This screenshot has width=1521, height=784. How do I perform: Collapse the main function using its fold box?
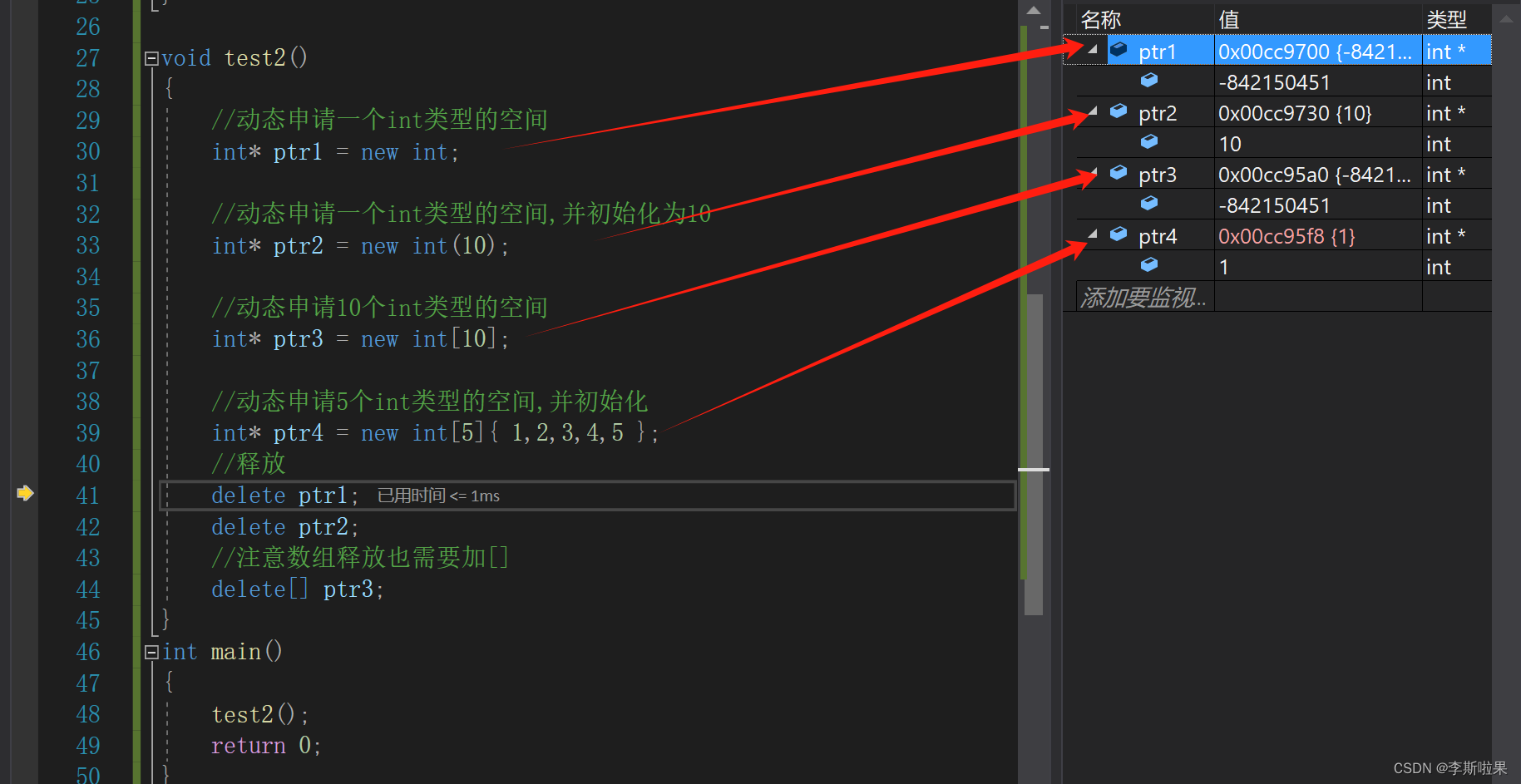(x=151, y=652)
